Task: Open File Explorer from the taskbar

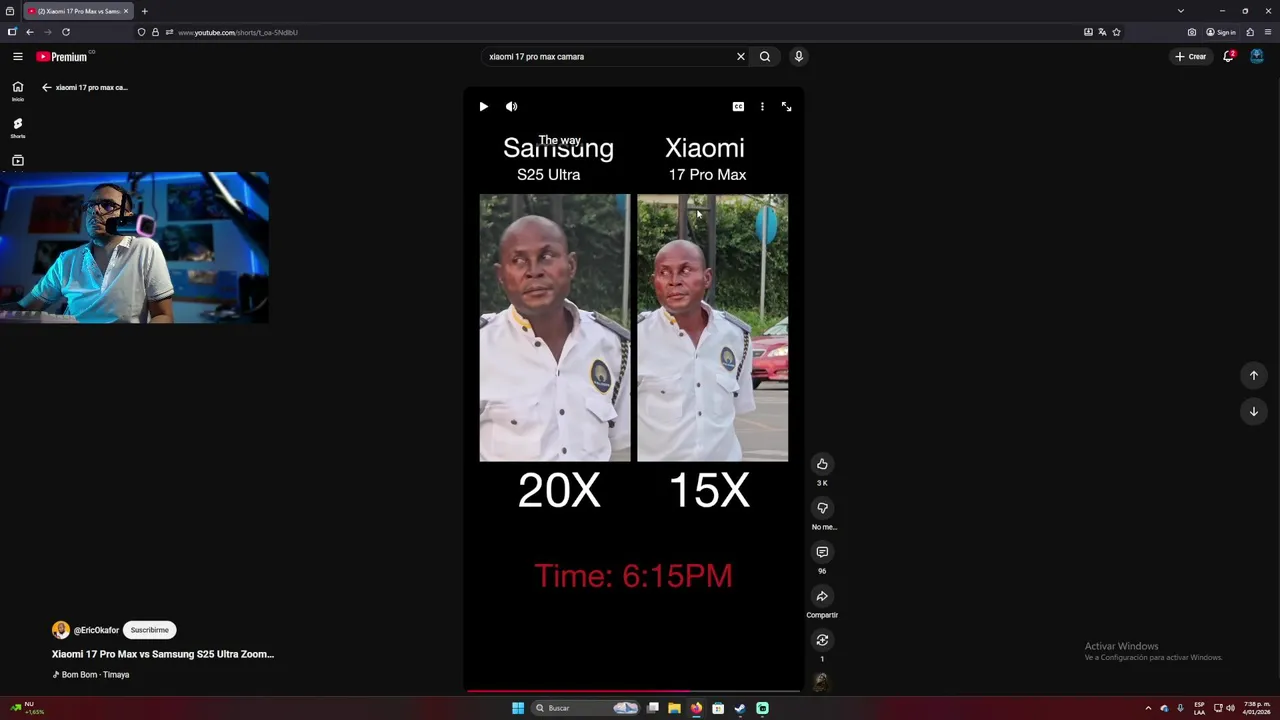Action: point(674,708)
